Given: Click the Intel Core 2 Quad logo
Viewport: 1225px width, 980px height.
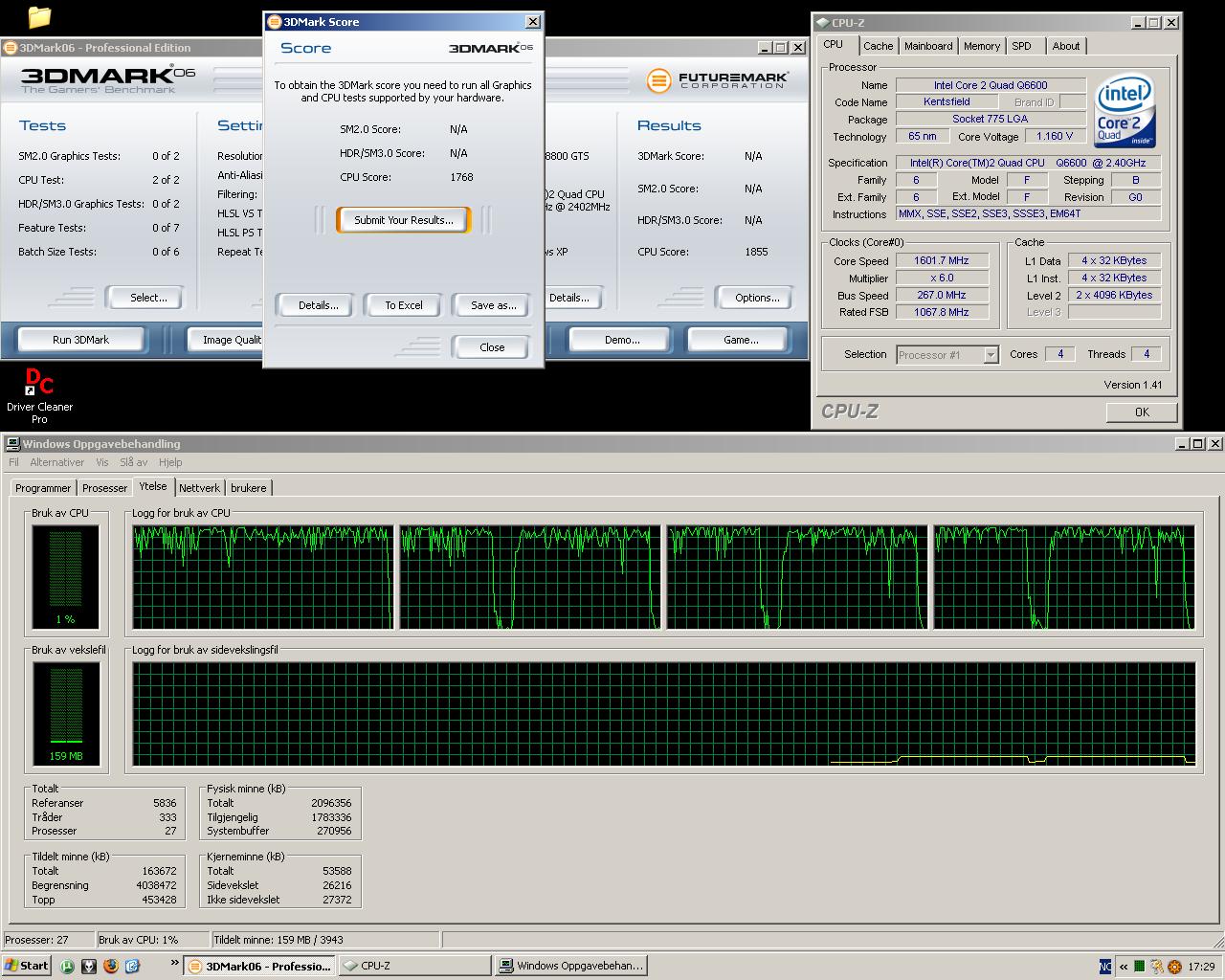Looking at the screenshot, I should point(1125,110).
